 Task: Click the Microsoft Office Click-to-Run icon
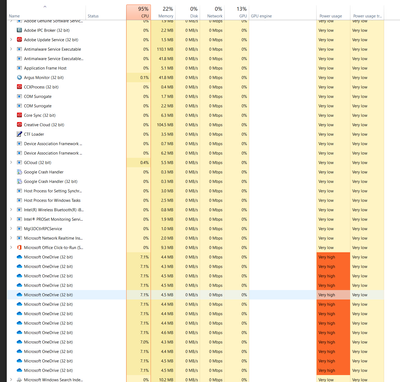(x=19, y=247)
